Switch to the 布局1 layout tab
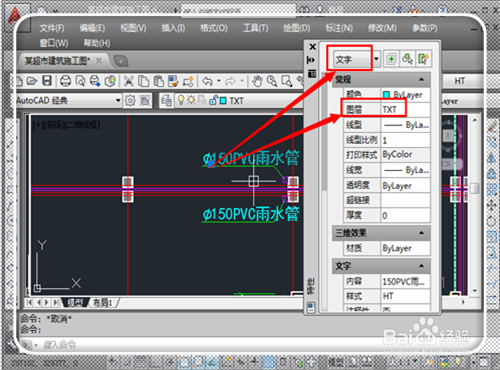The width and height of the screenshot is (500, 370). click(103, 303)
